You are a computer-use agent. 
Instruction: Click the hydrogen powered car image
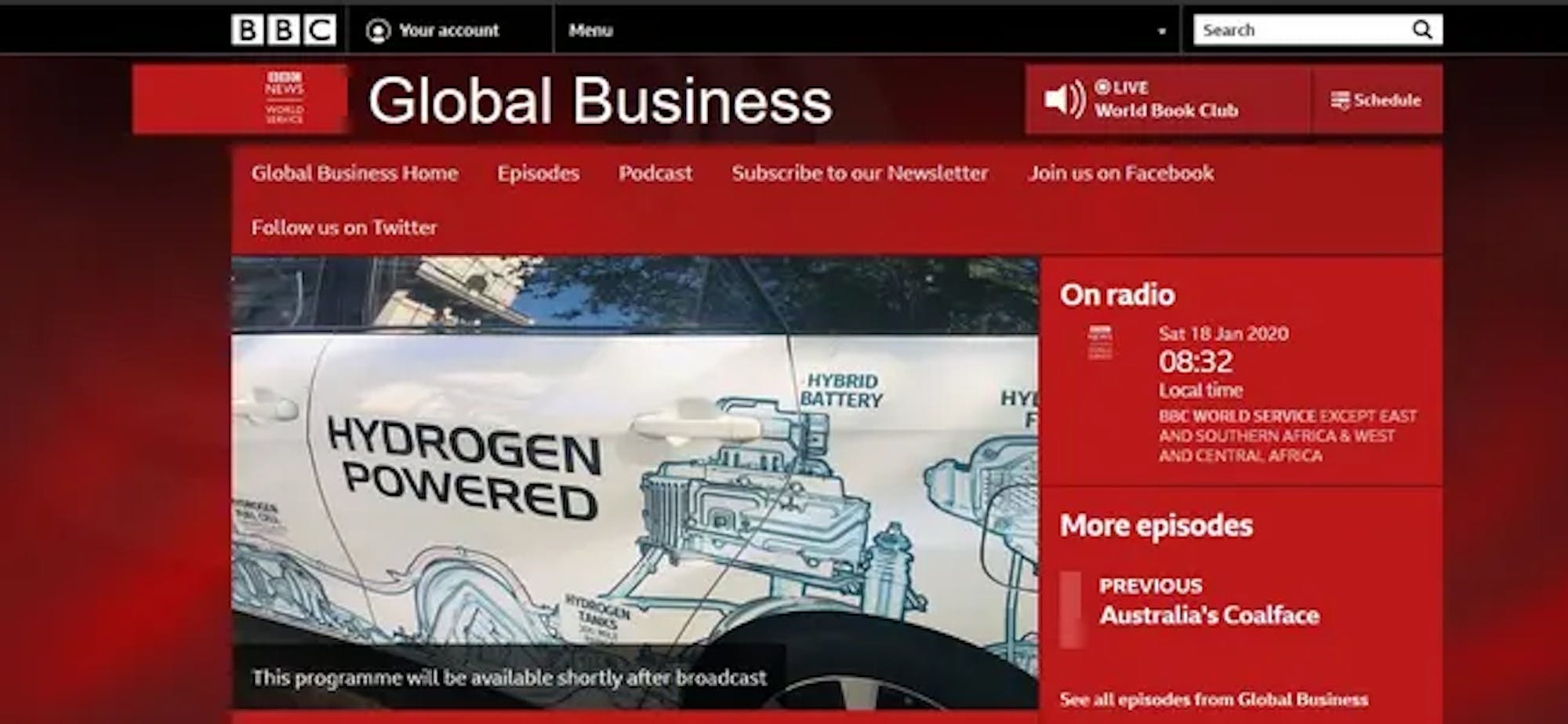(x=635, y=482)
